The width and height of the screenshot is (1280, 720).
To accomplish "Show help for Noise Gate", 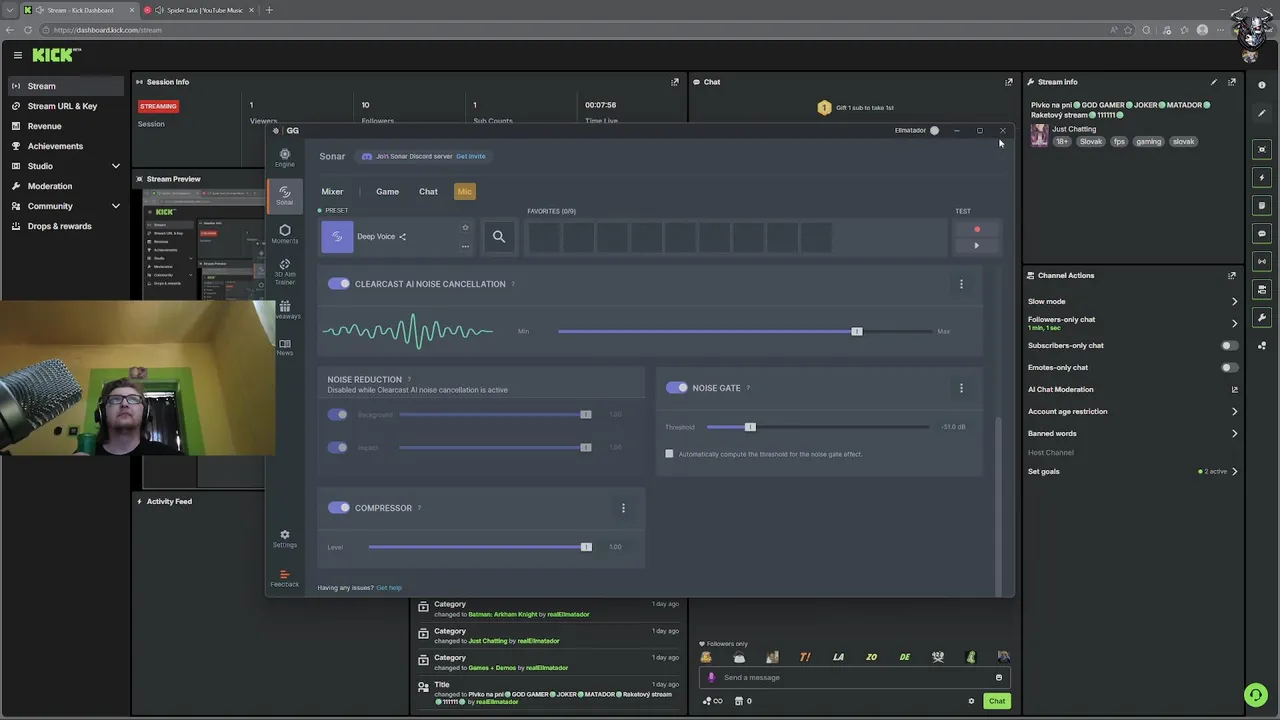I will pyautogui.click(x=748, y=388).
